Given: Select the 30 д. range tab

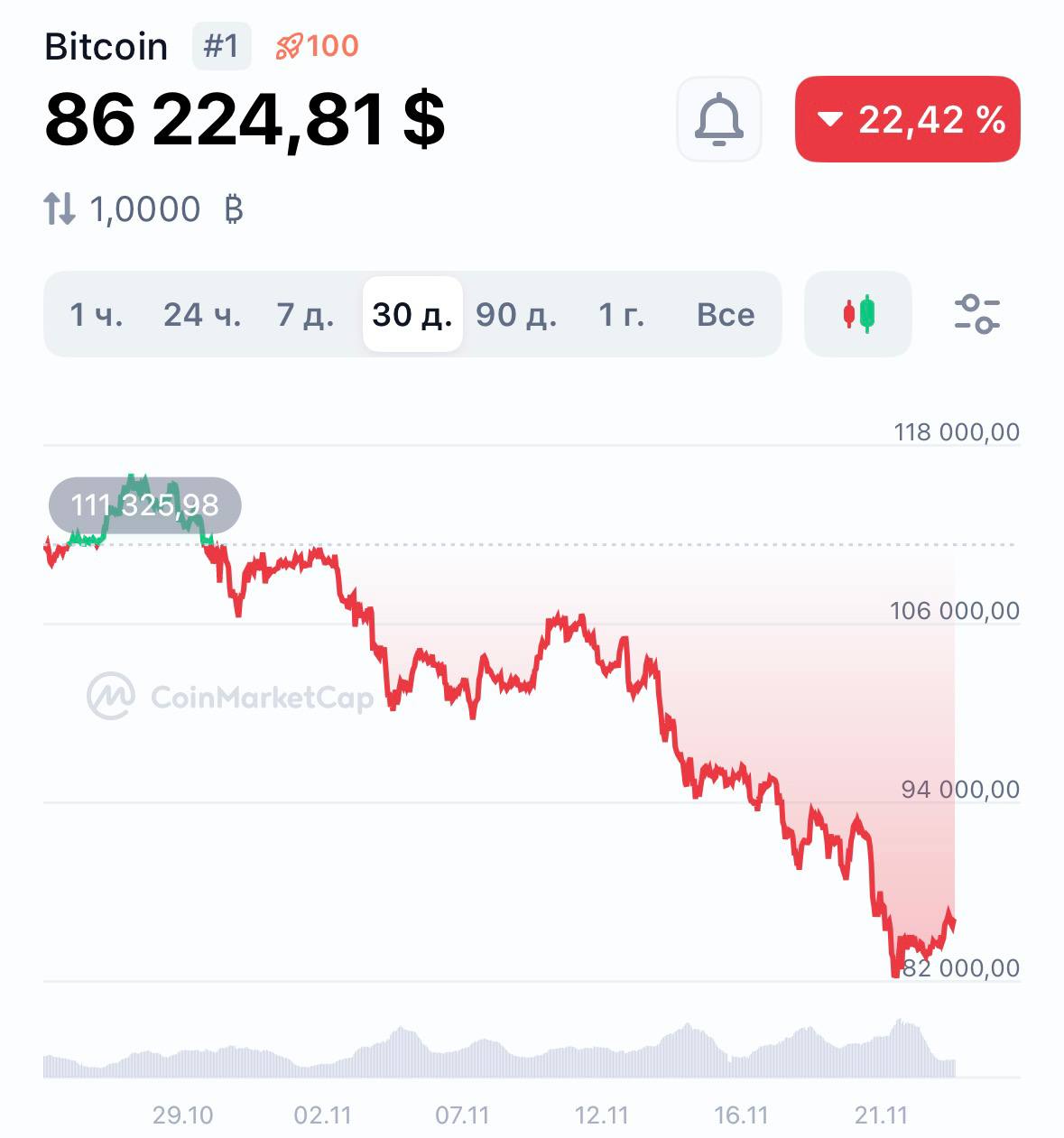Looking at the screenshot, I should click(x=412, y=314).
